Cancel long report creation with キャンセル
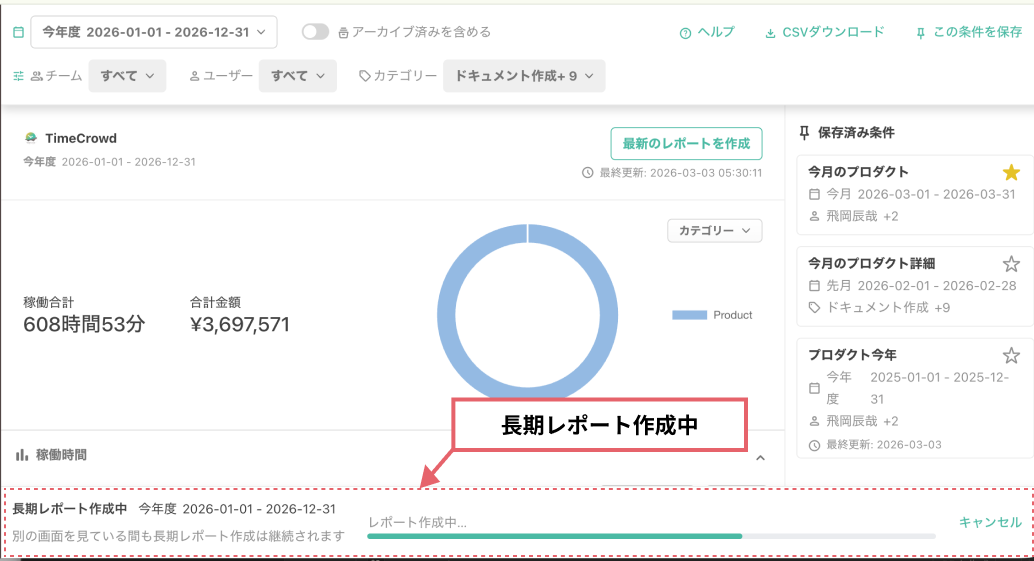The image size is (1034, 561). click(990, 522)
